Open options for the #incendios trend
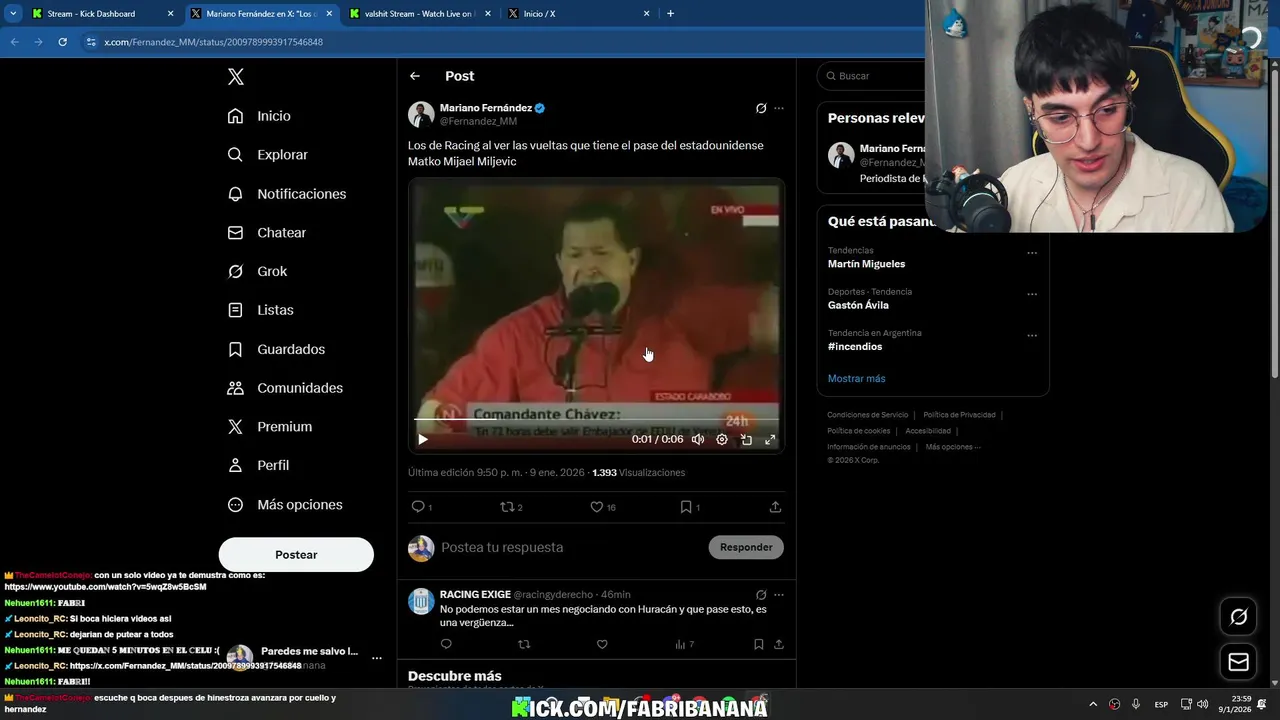 click(1032, 335)
